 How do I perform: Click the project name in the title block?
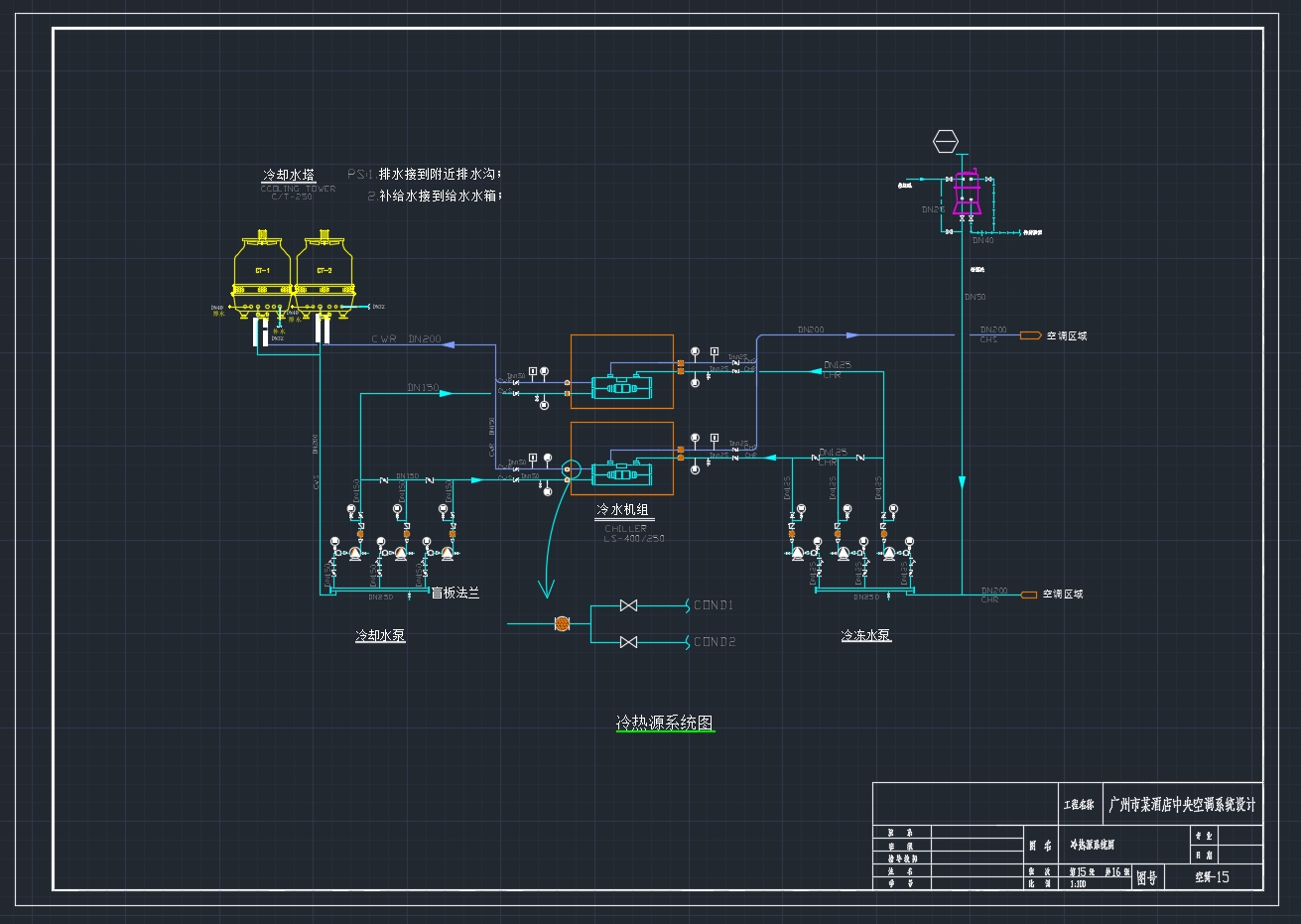coord(1182,804)
